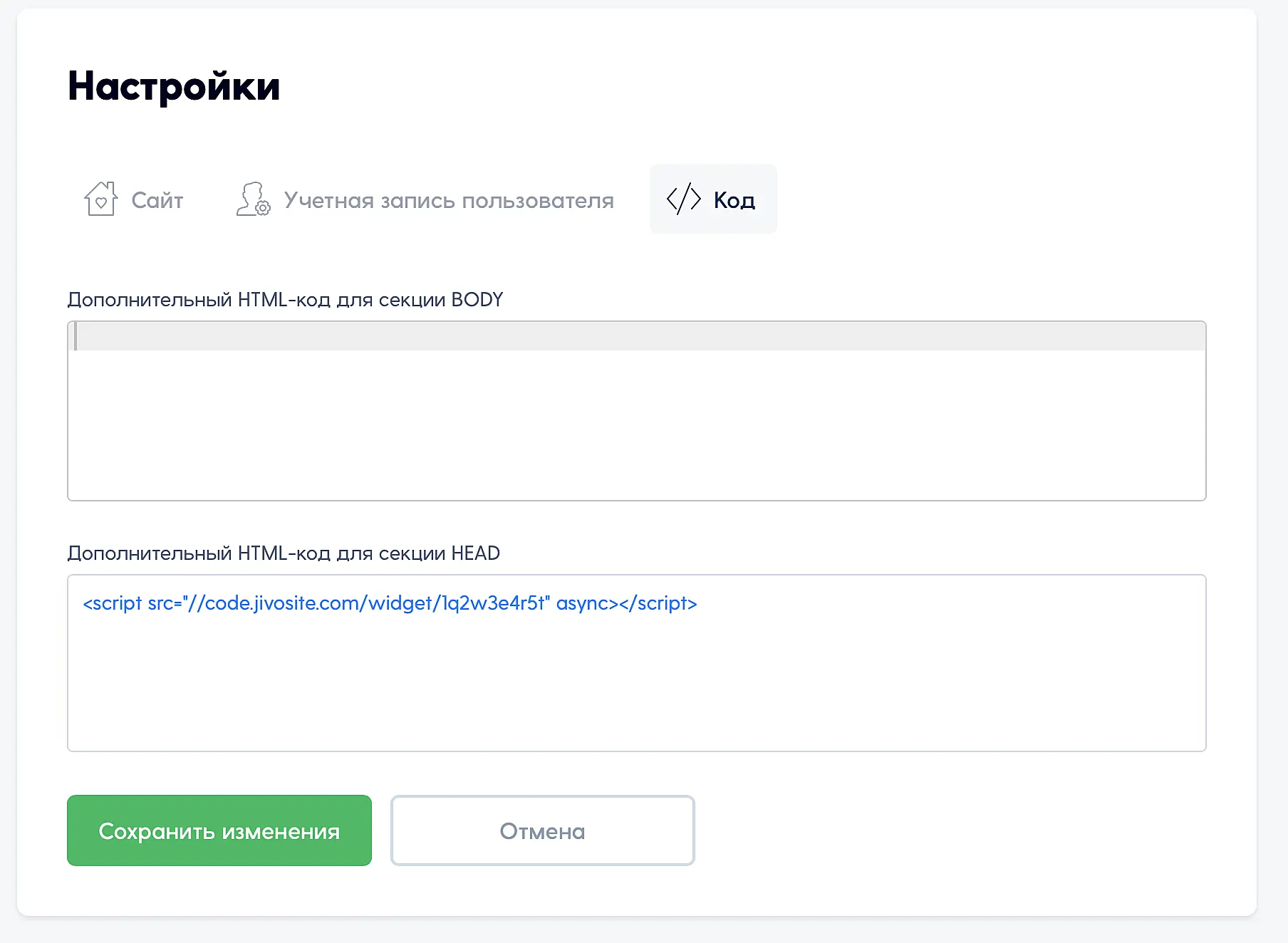Click the Настройки page heading
The width and height of the screenshot is (1288, 943).
click(x=174, y=86)
